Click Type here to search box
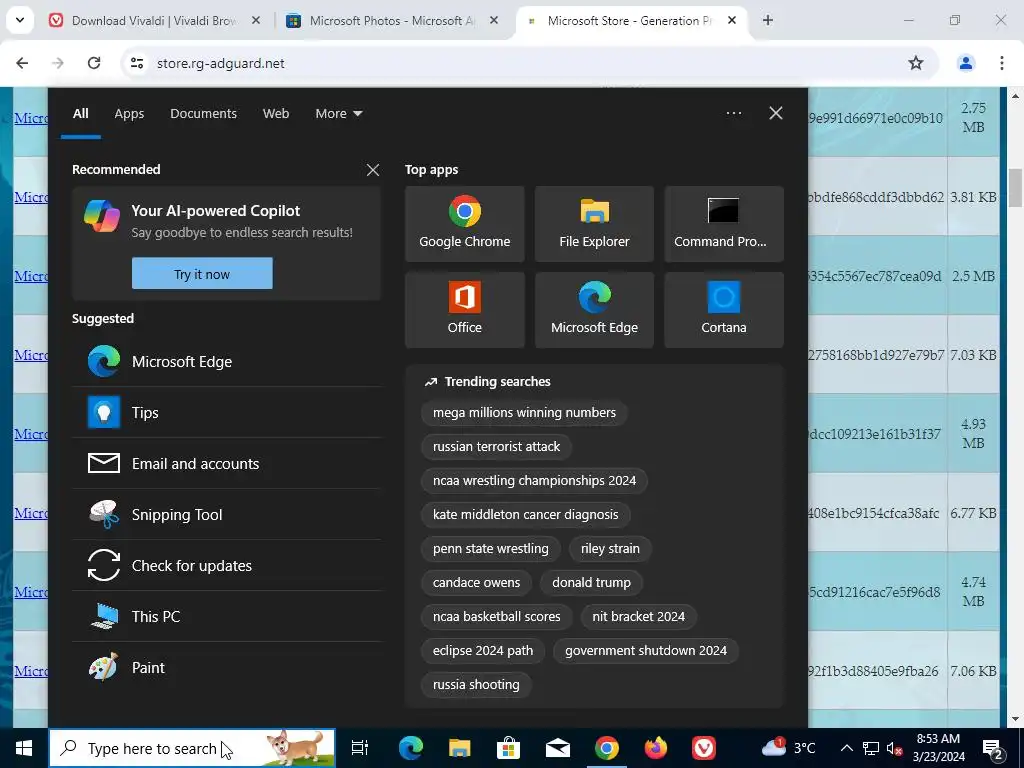The width and height of the screenshot is (1024, 768). coord(192,748)
